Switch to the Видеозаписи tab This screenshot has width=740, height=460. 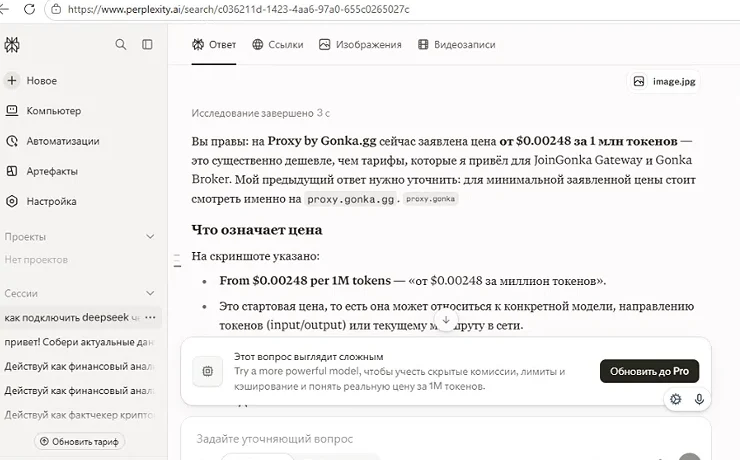tap(456, 45)
